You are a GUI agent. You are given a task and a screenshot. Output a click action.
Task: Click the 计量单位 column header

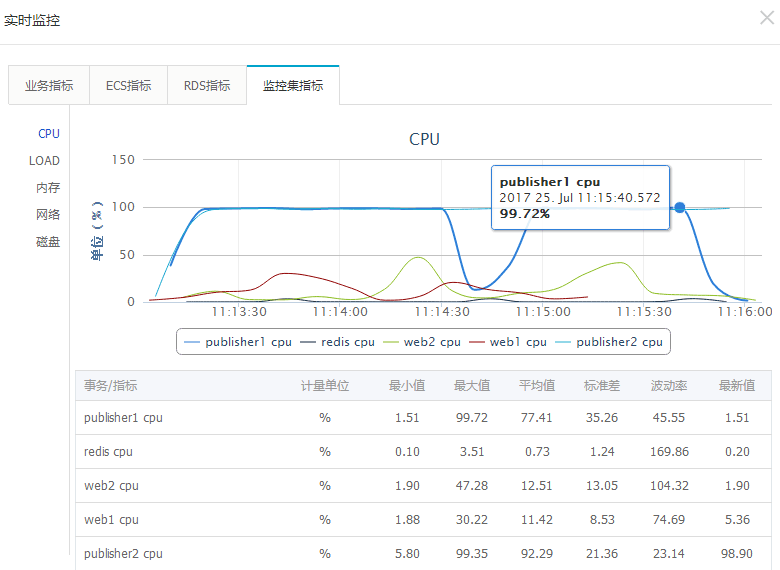(325, 385)
